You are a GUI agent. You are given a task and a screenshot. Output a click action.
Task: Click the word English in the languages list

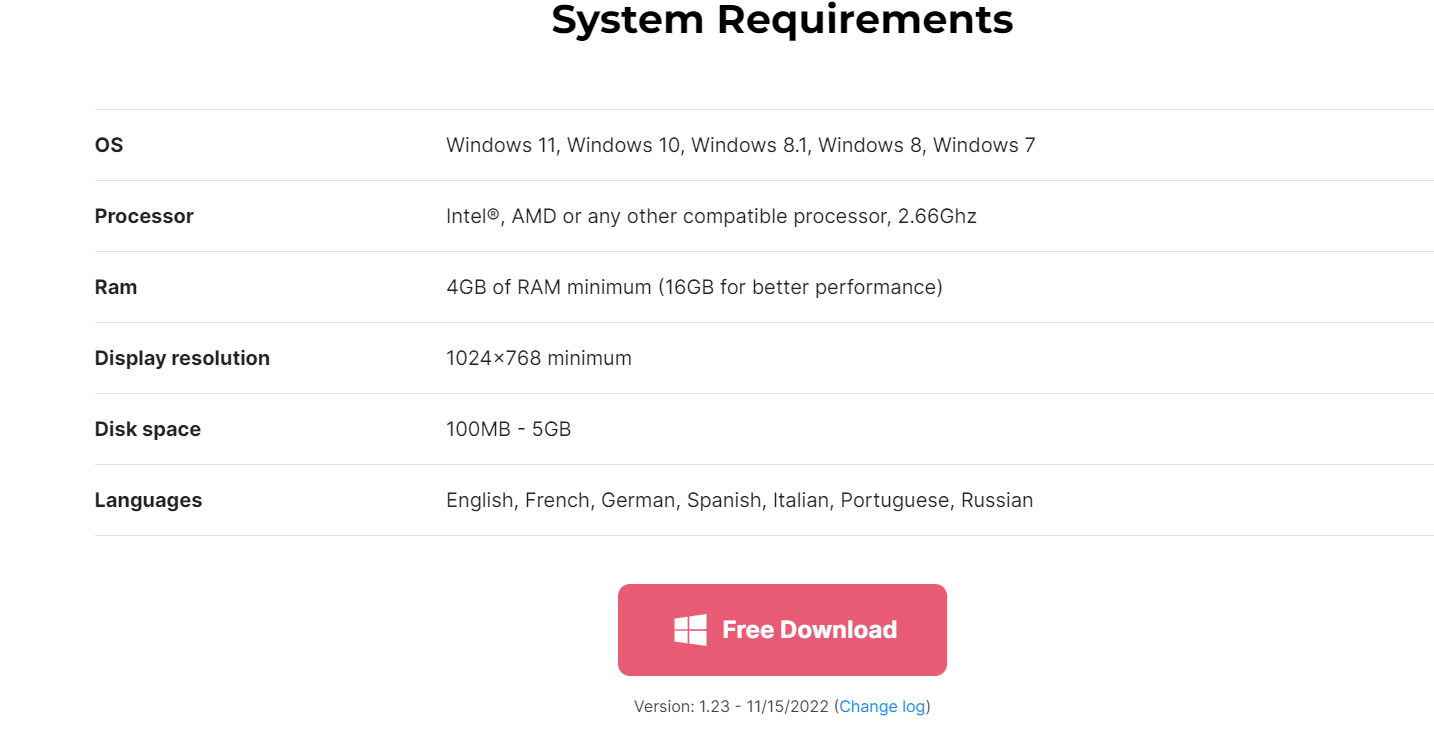pyautogui.click(x=480, y=500)
